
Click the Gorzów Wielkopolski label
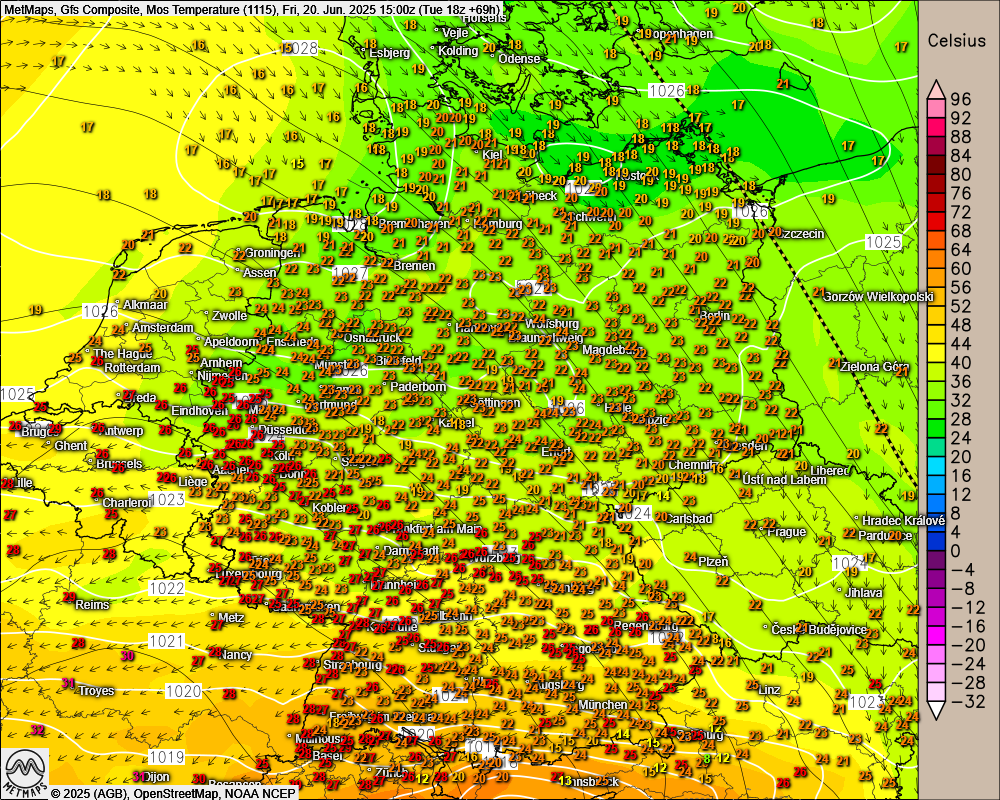[x=879, y=296]
